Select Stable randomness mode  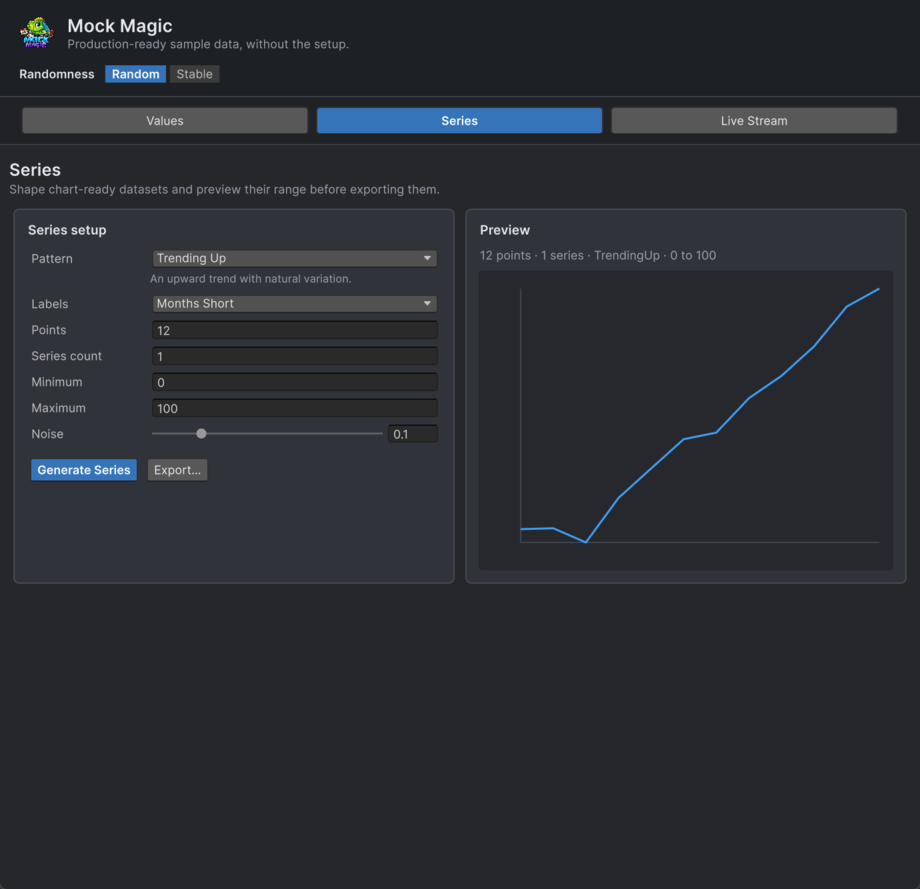[194, 74]
